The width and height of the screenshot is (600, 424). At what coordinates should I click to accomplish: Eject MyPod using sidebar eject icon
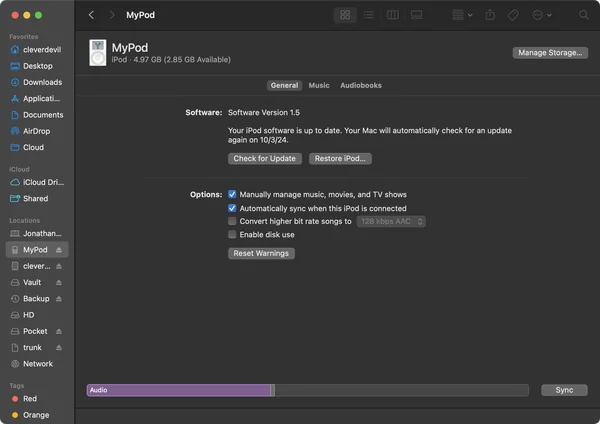(x=58, y=250)
